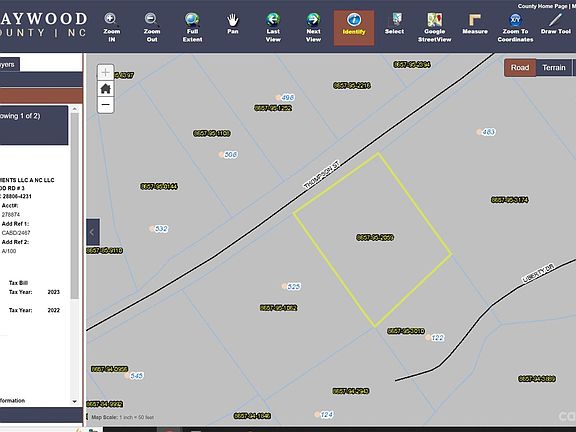576x432 pixels.
Task: Select the Zoom Out tool
Action: click(152, 28)
